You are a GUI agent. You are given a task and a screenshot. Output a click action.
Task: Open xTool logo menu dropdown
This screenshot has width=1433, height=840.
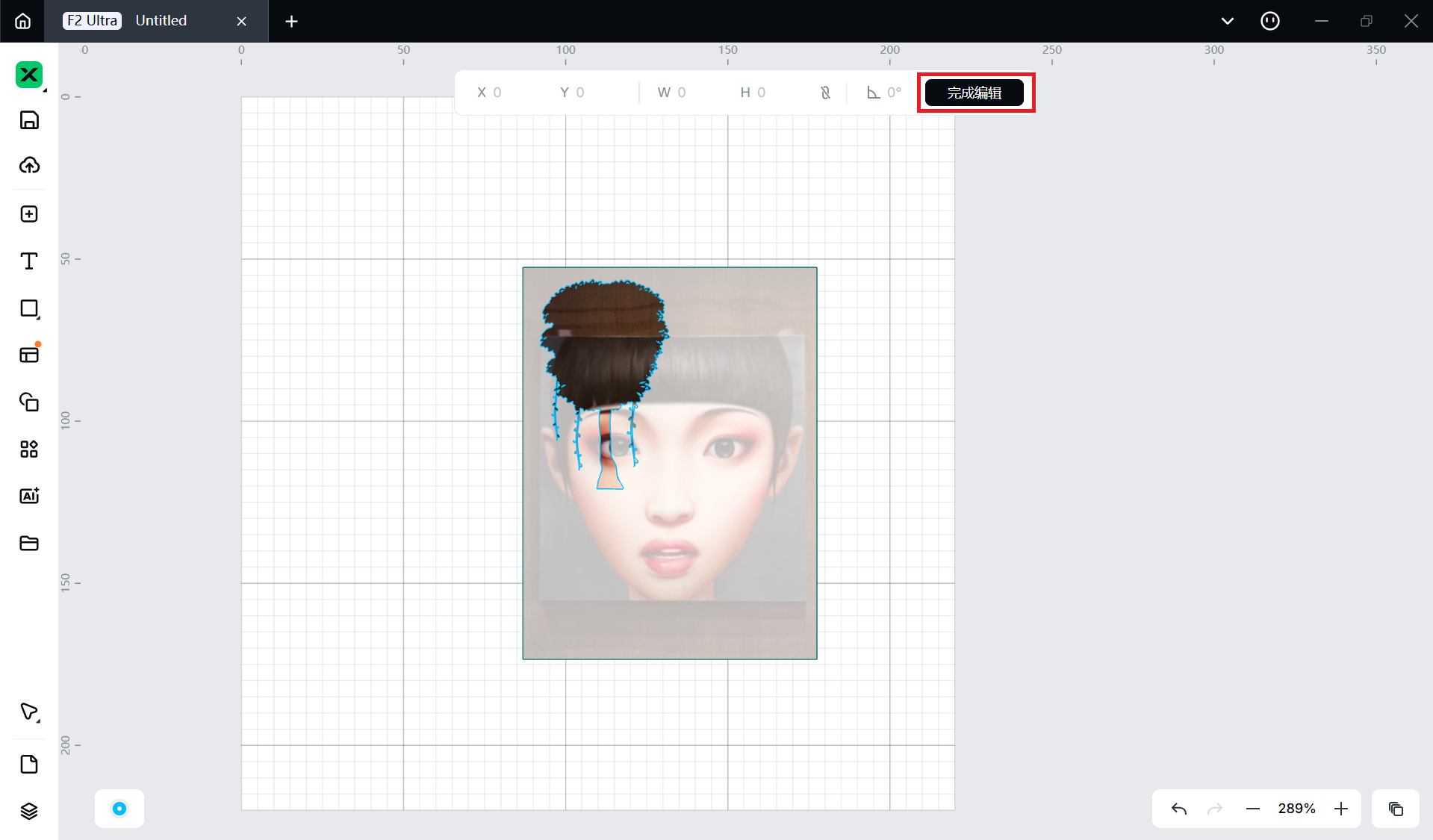29,75
